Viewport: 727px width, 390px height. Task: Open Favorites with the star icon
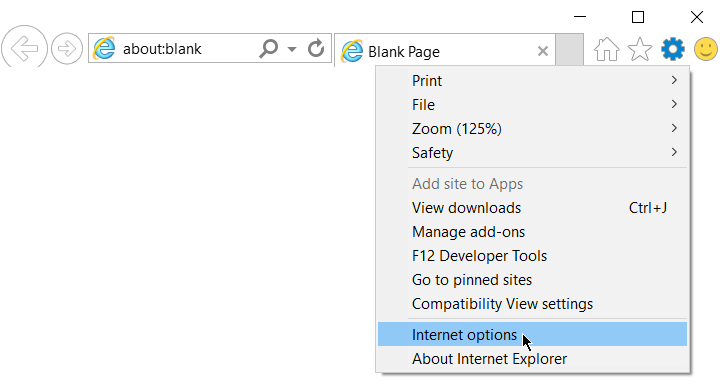coord(639,49)
